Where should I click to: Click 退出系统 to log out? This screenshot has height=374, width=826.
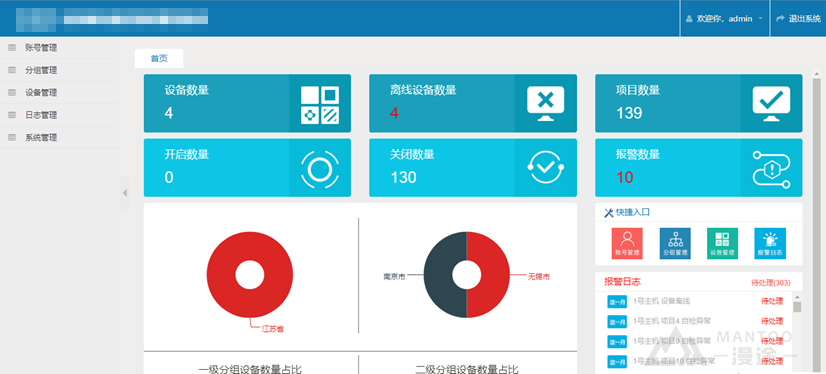[799, 18]
